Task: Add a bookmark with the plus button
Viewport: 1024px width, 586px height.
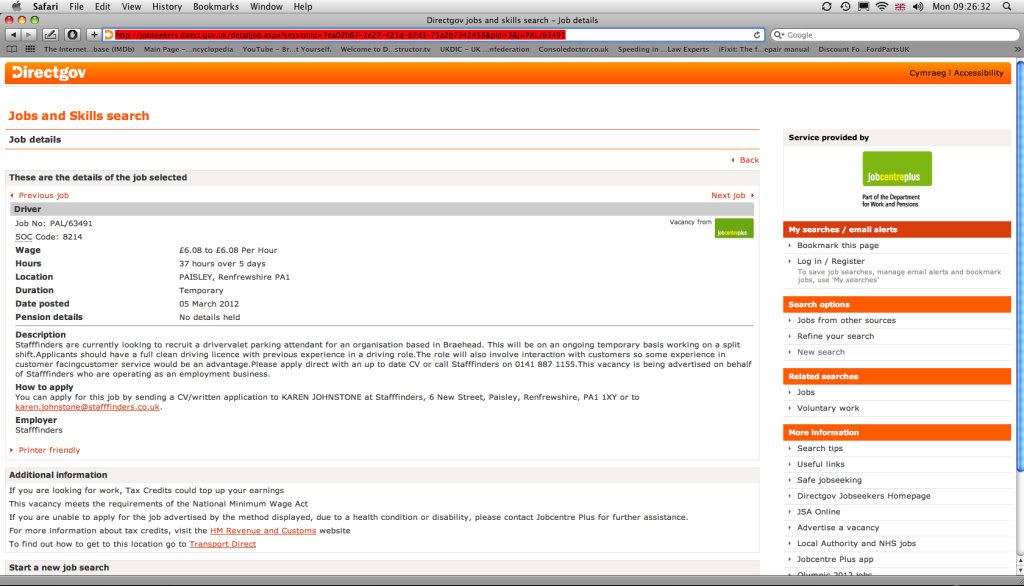Action: click(94, 35)
